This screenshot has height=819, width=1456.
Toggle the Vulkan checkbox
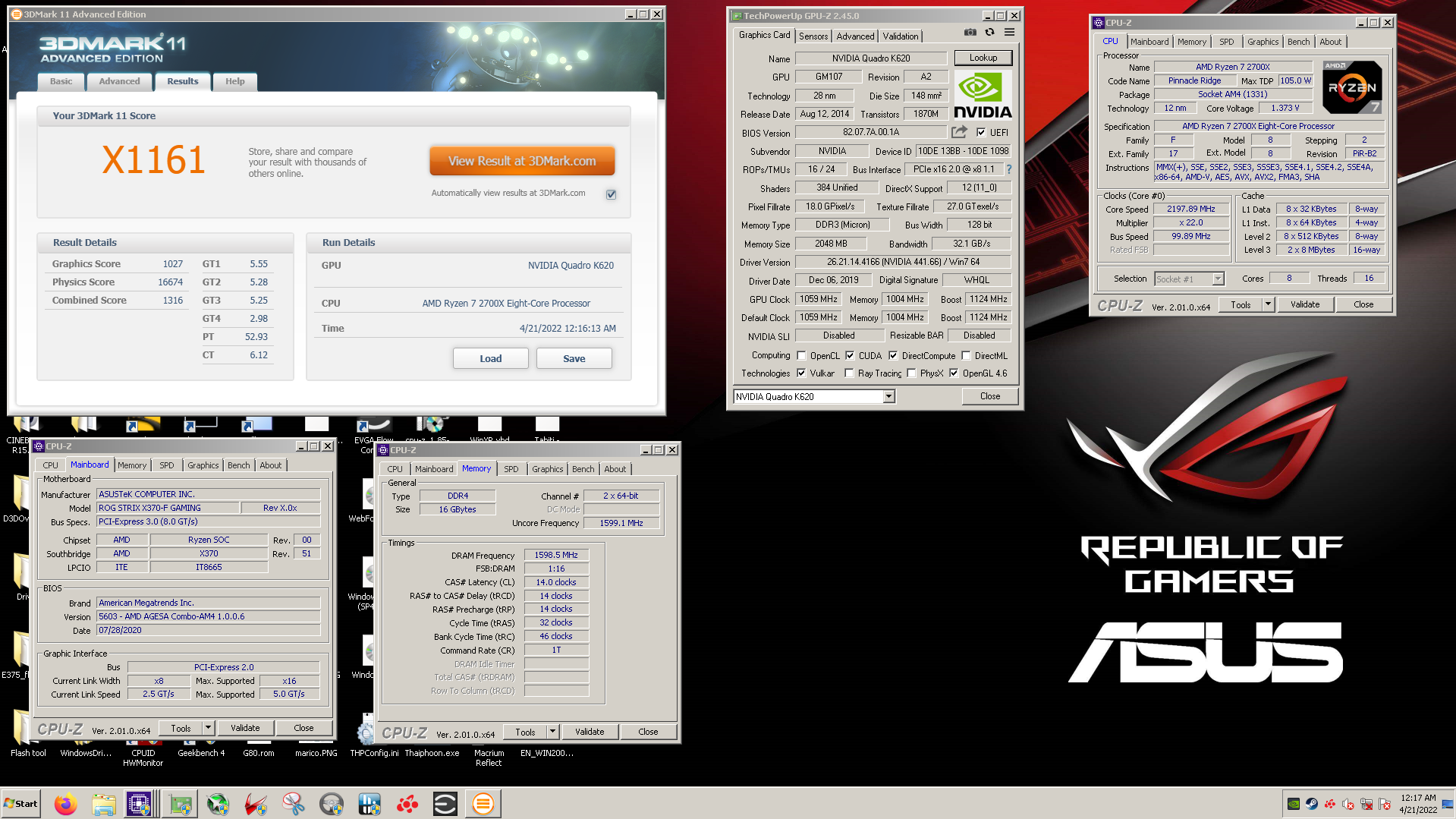(801, 373)
